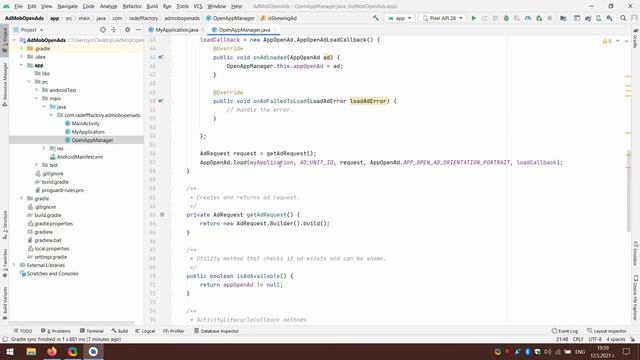
Task: Click the warnings indicator icon at editor top right
Action: (x=607, y=41)
